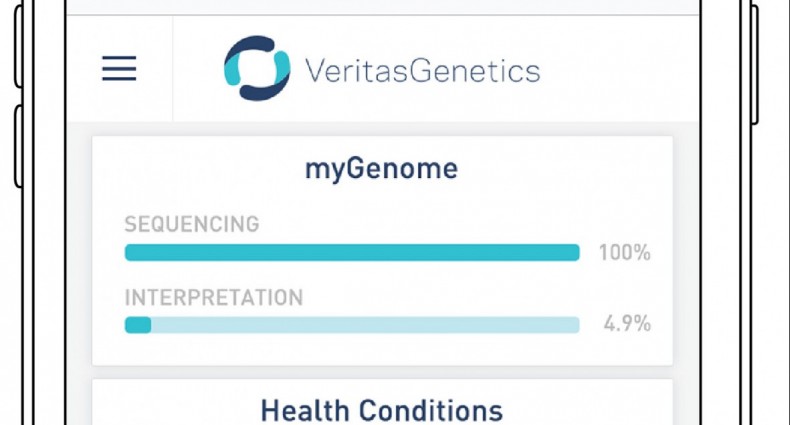Click the Sequencing progress bar
This screenshot has height=425, width=790.
pyautogui.click(x=351, y=253)
